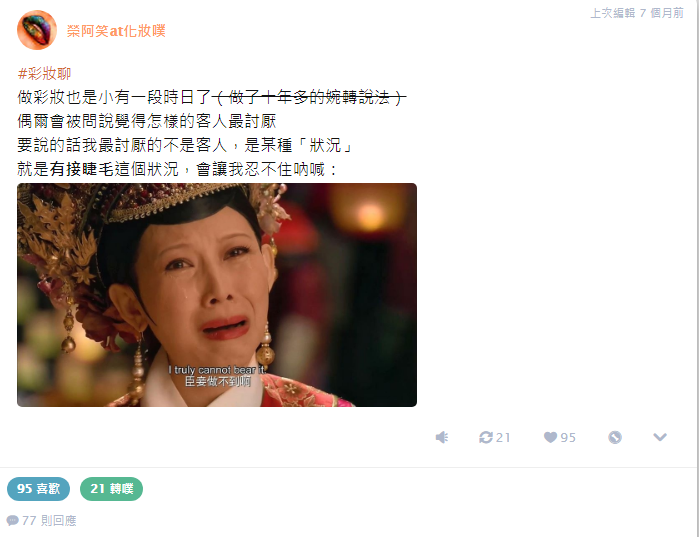This screenshot has width=699, height=537.
Task: Click the replurk count number 21
Action: point(503,438)
